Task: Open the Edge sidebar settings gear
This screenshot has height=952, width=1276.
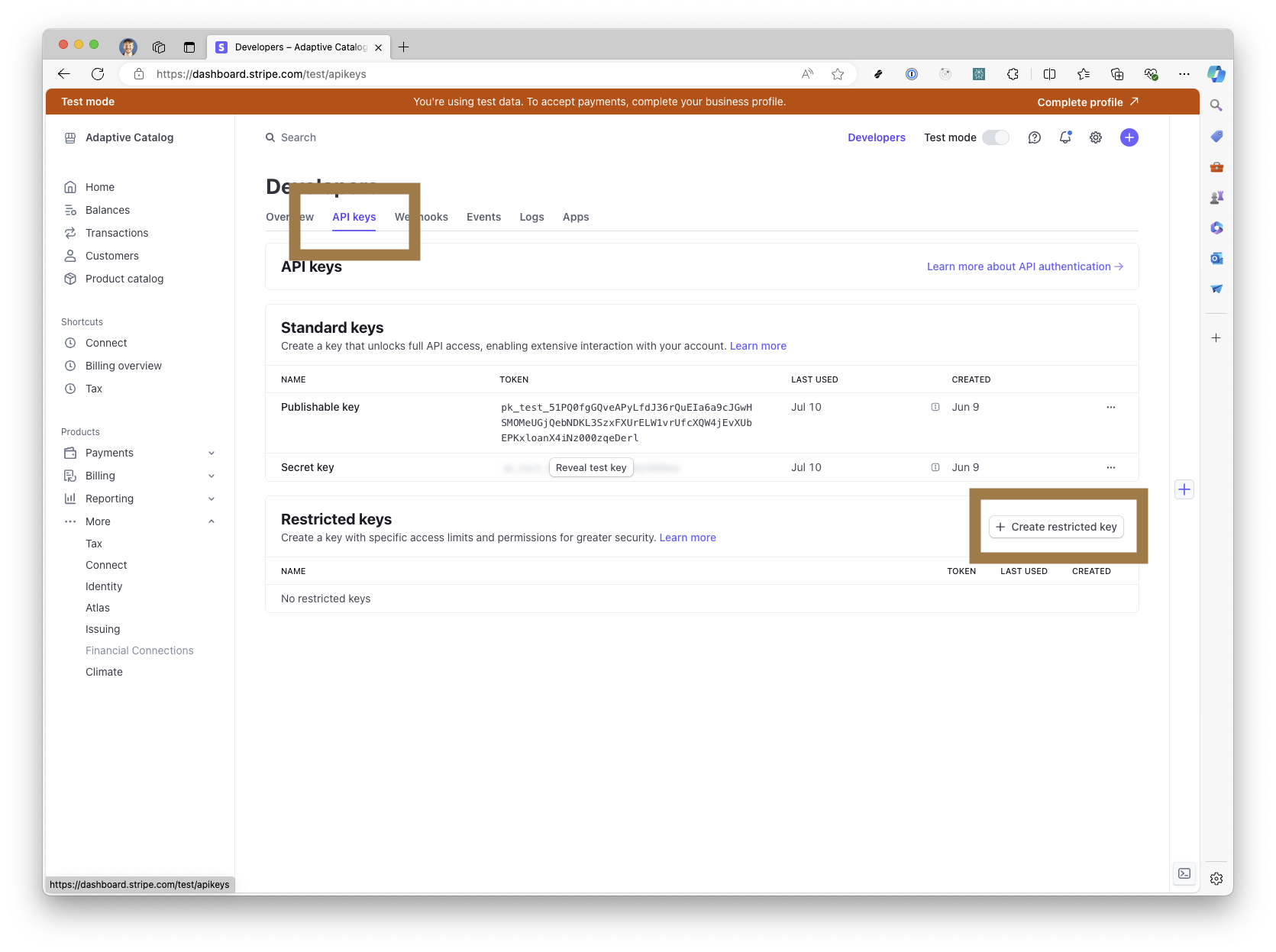Action: click(1216, 879)
